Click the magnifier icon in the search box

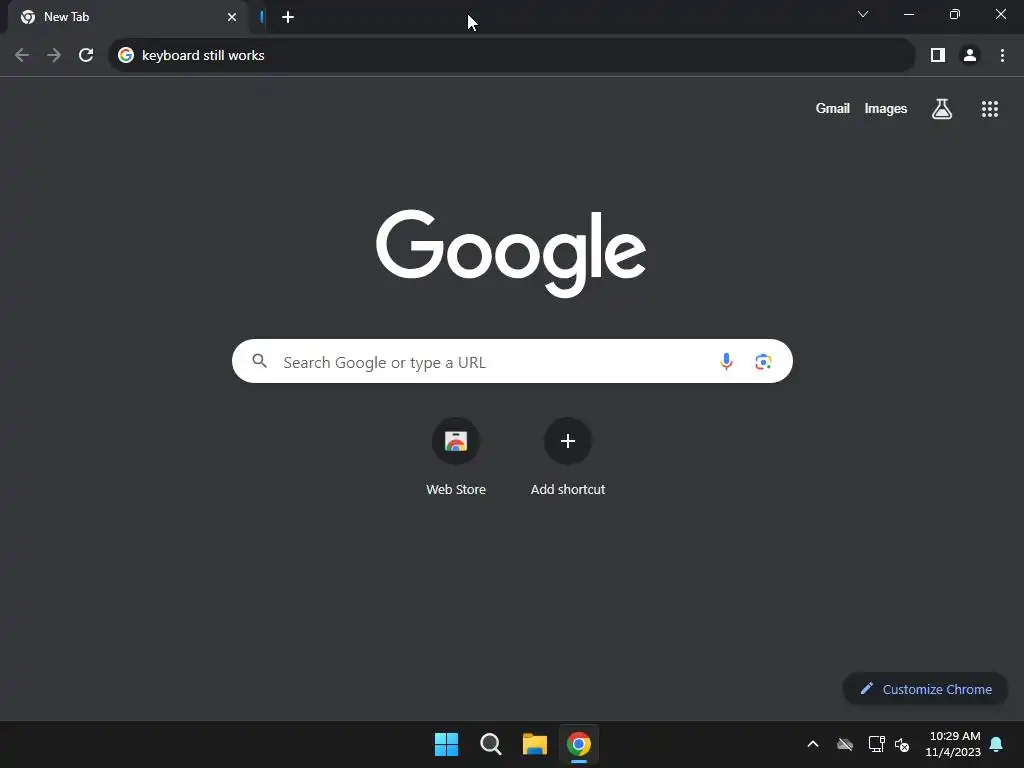coord(259,361)
